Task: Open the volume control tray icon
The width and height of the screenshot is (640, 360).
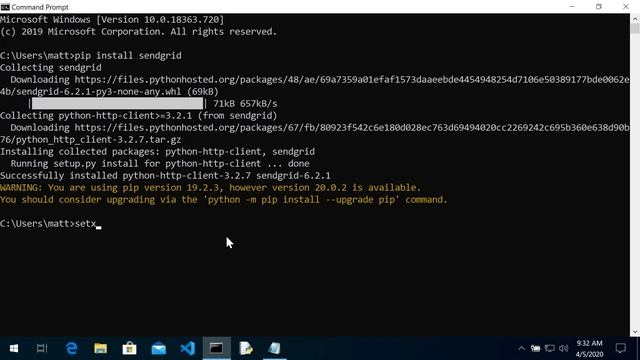Action: coord(564,348)
